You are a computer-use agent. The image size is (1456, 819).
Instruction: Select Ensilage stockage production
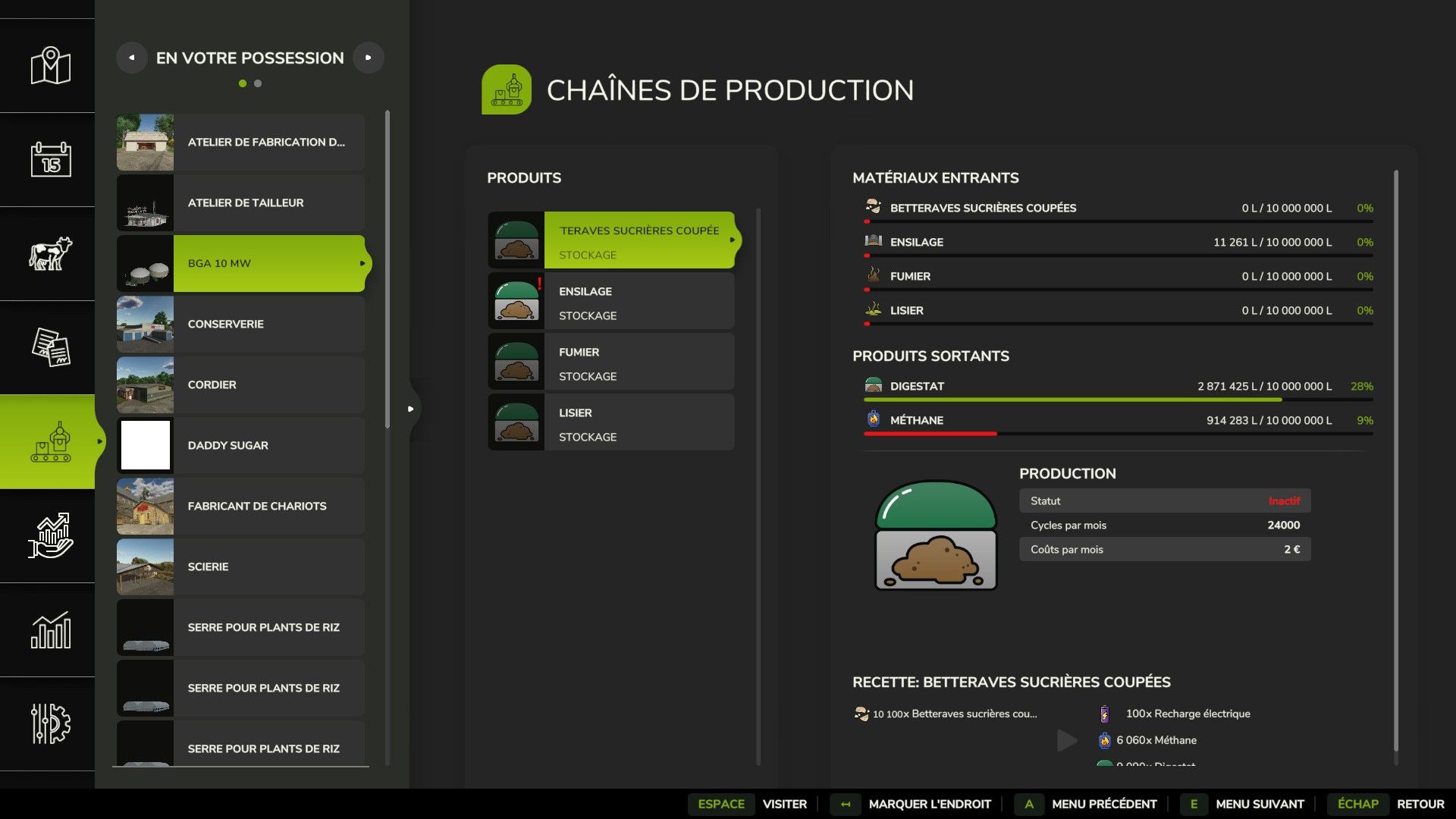click(x=611, y=302)
